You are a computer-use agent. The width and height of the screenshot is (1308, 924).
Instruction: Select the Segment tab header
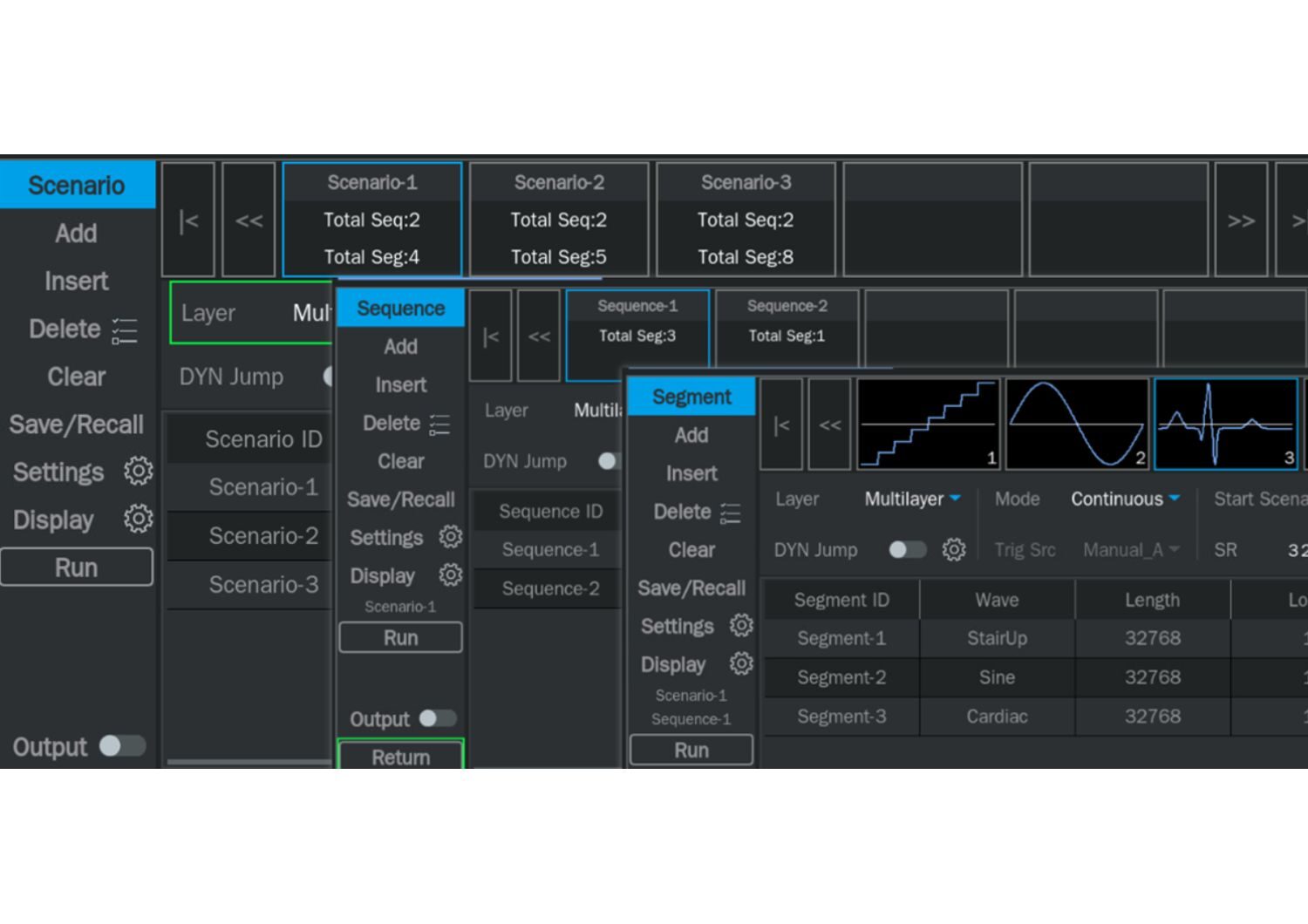click(x=691, y=397)
